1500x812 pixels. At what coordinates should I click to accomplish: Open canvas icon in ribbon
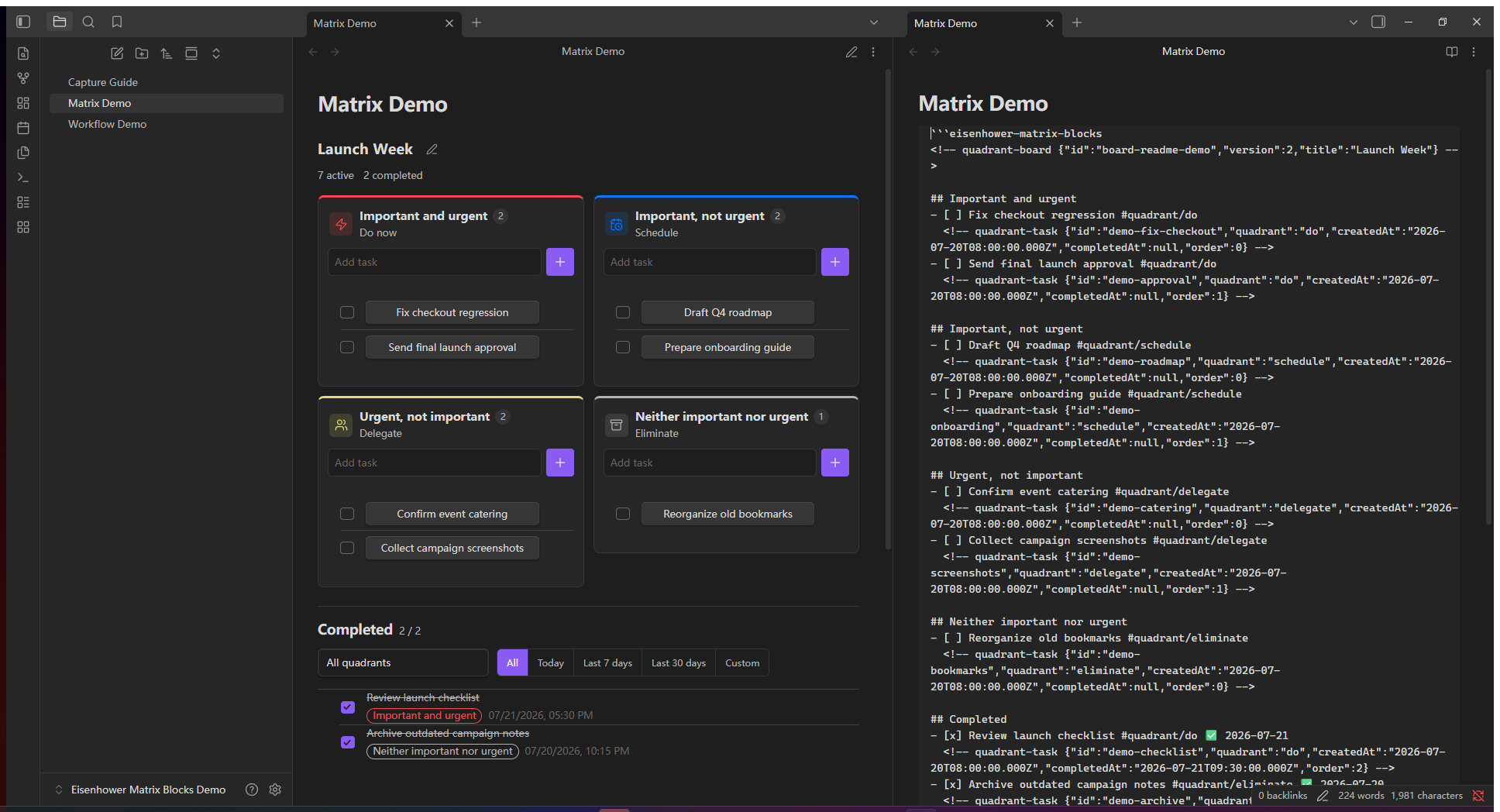pyautogui.click(x=23, y=103)
